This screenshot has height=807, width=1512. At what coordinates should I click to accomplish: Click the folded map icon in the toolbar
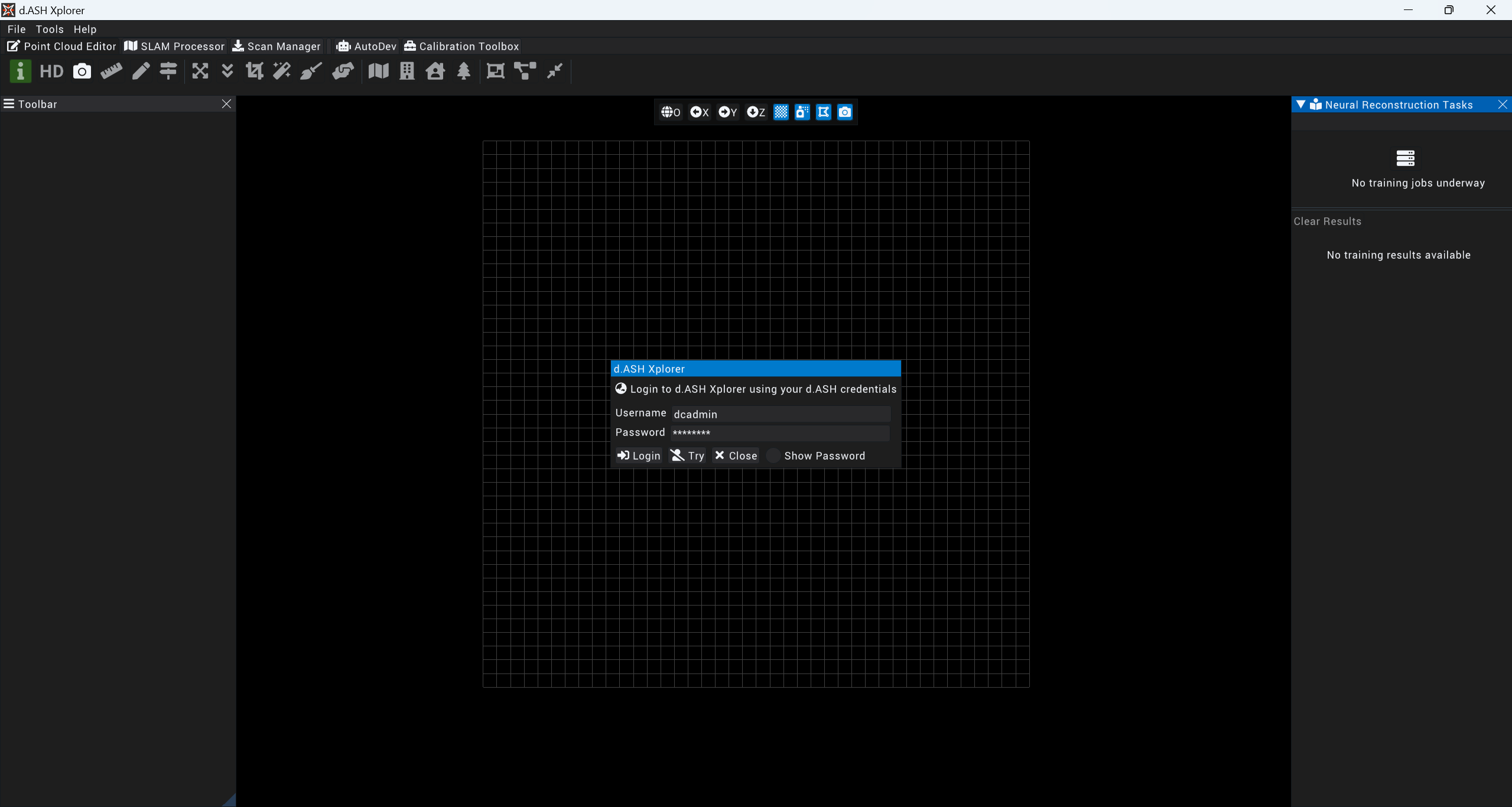coord(379,71)
